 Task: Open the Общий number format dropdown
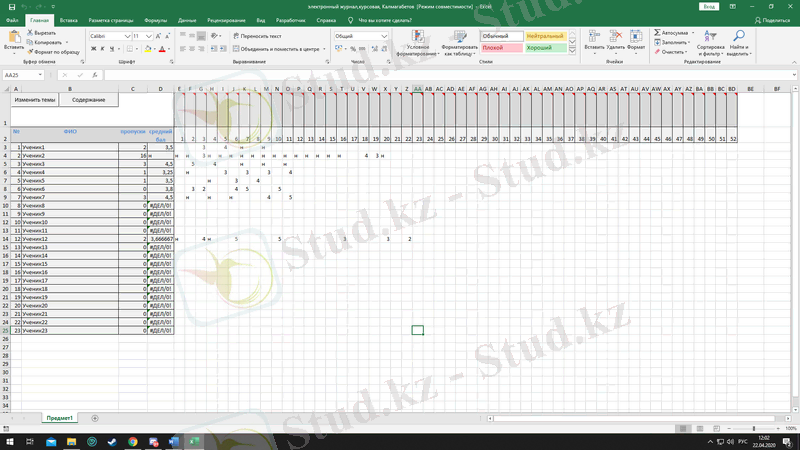(384, 36)
